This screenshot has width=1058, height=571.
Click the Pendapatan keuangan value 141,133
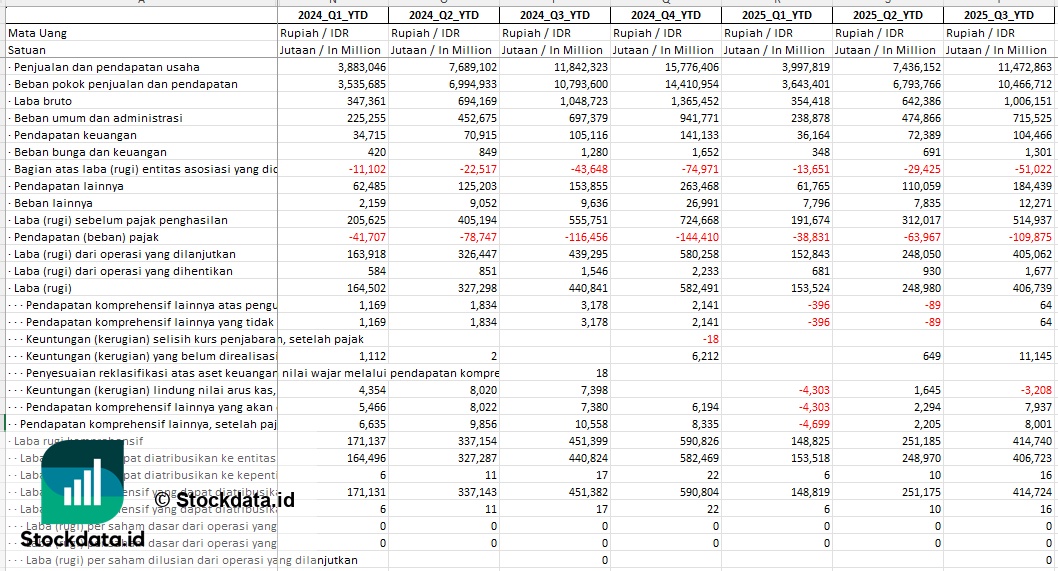point(700,135)
